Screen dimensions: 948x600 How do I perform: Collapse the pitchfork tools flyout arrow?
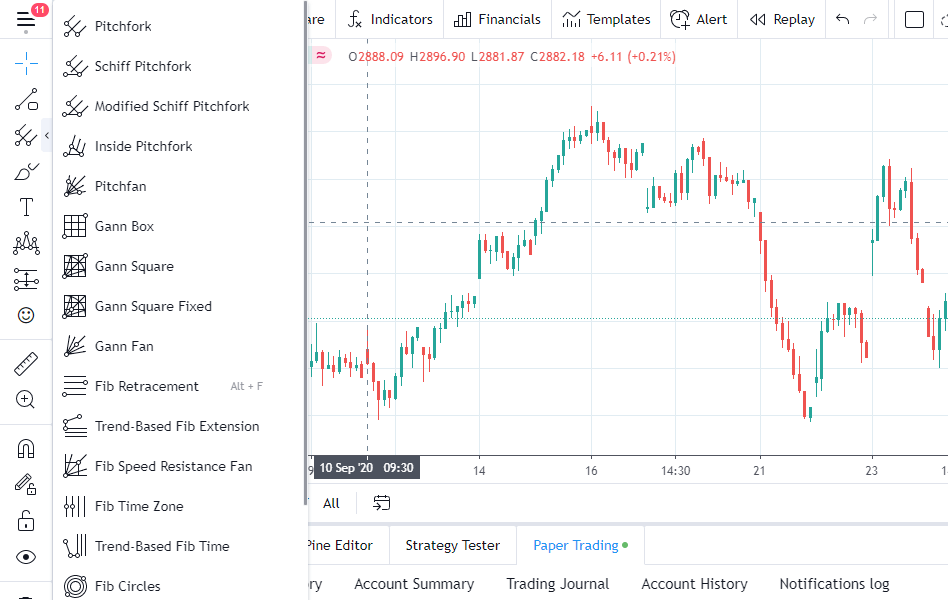(46, 136)
